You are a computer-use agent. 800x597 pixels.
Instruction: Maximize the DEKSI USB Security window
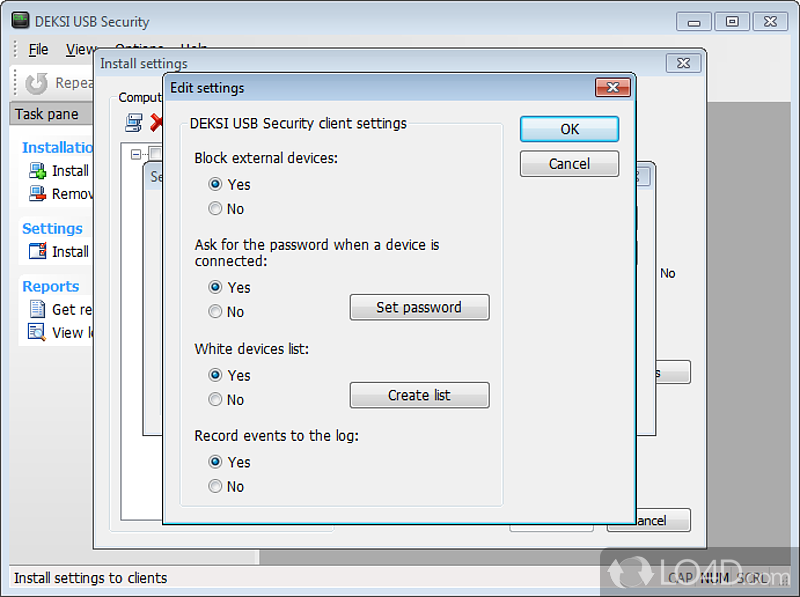pyautogui.click(x=732, y=22)
